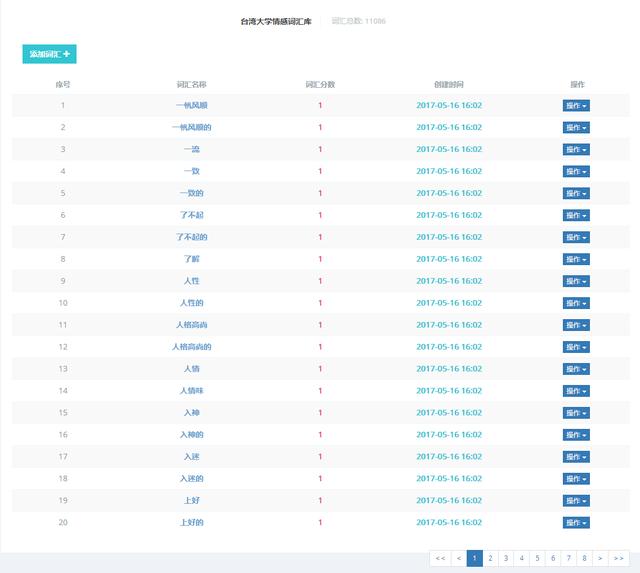Screen dimensions: 640x573
Task: Click the 序号 column header
Action: click(63, 84)
